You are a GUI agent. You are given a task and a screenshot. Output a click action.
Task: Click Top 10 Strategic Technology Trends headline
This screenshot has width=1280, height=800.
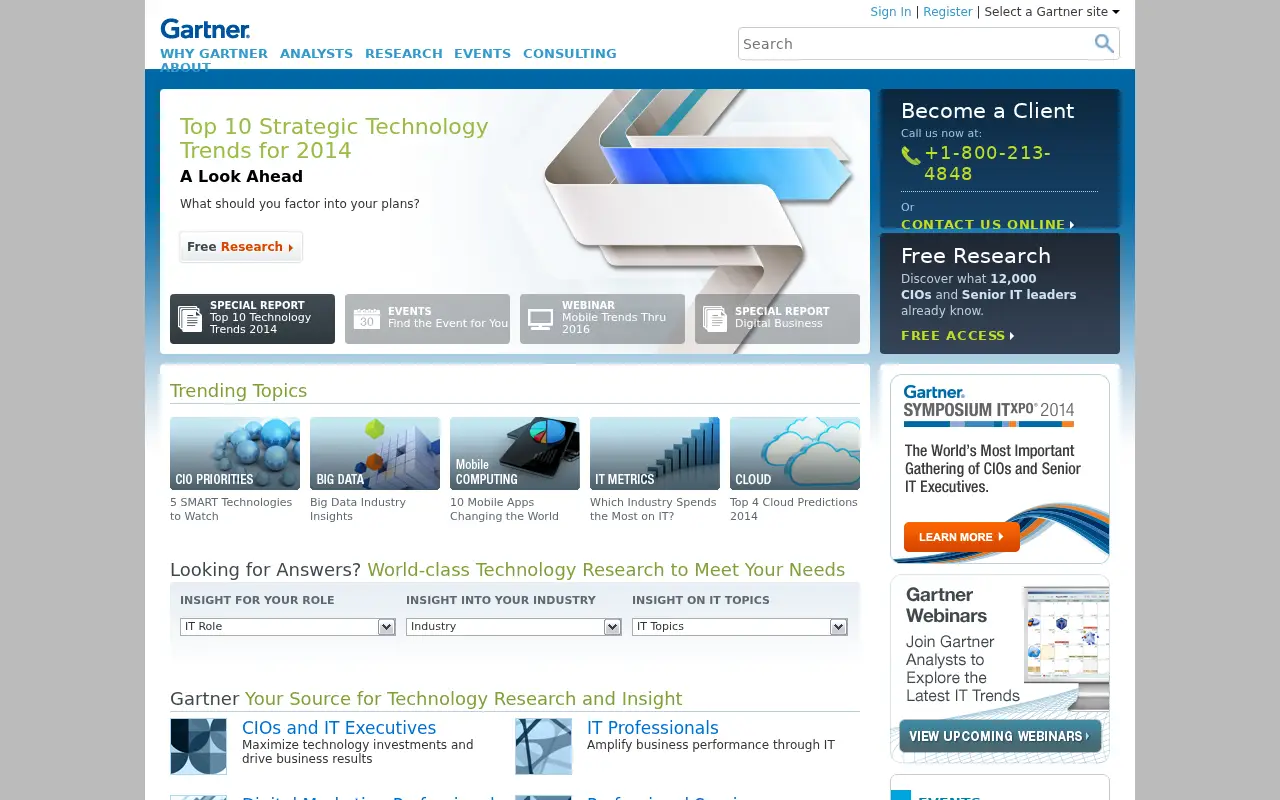click(334, 138)
